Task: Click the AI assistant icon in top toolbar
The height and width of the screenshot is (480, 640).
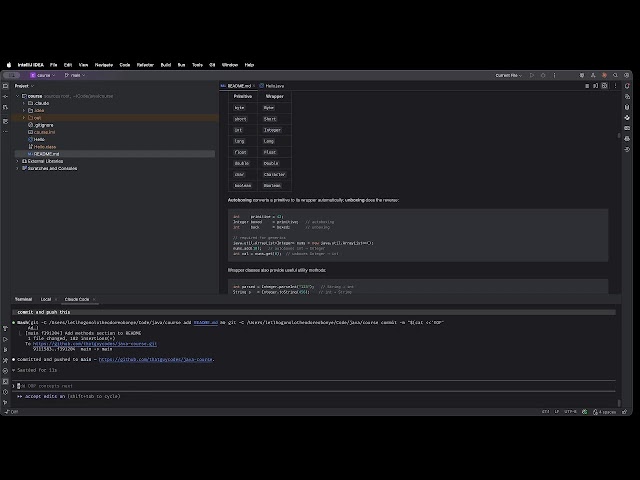Action: pyautogui.click(x=582, y=75)
